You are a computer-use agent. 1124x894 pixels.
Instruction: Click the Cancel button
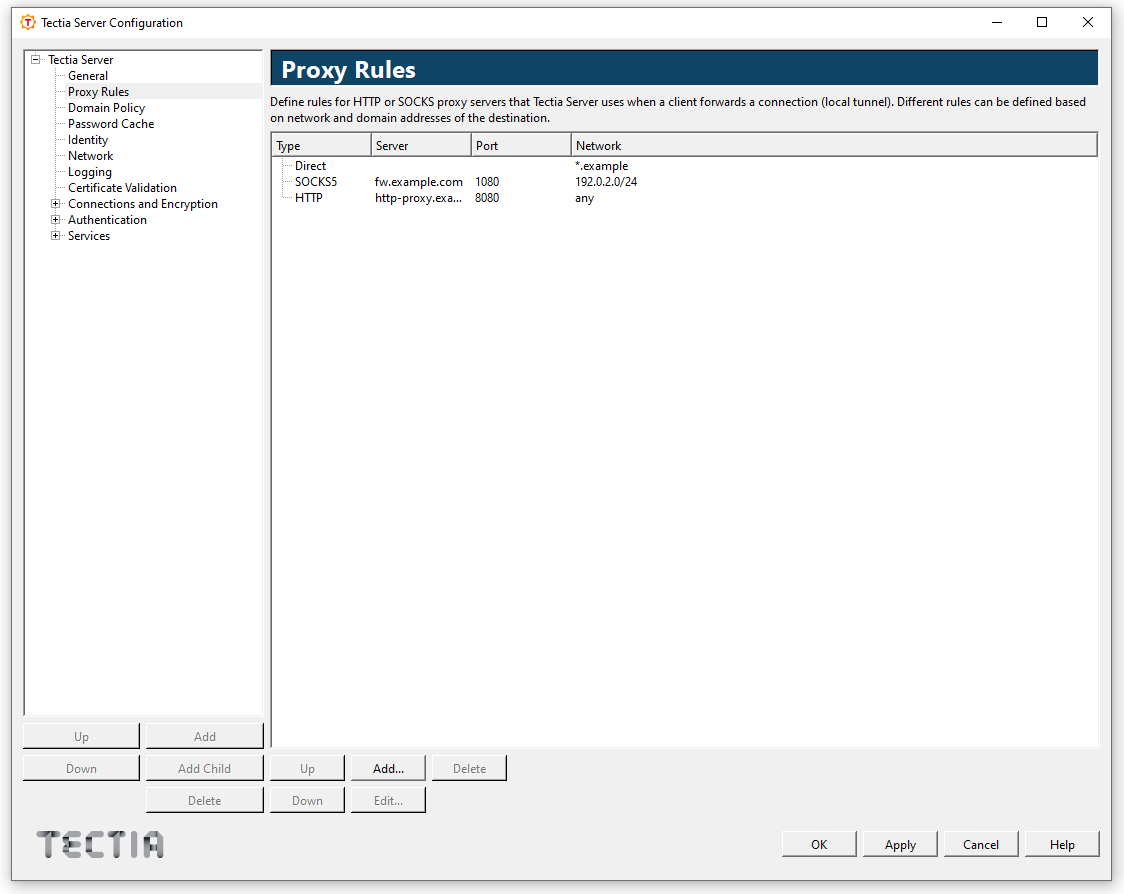coord(981,845)
